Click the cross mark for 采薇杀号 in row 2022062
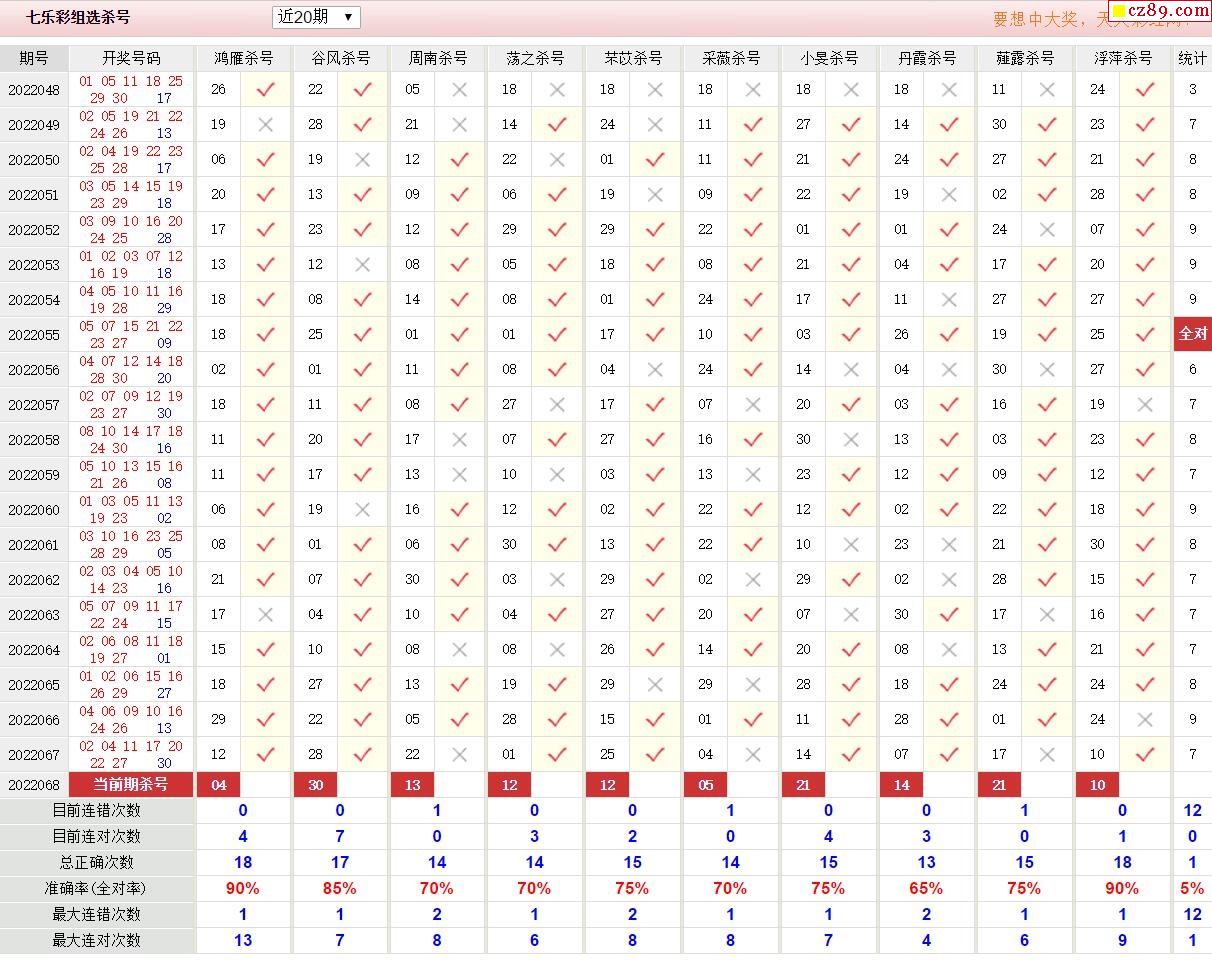The height and width of the screenshot is (964, 1212). 753,579
